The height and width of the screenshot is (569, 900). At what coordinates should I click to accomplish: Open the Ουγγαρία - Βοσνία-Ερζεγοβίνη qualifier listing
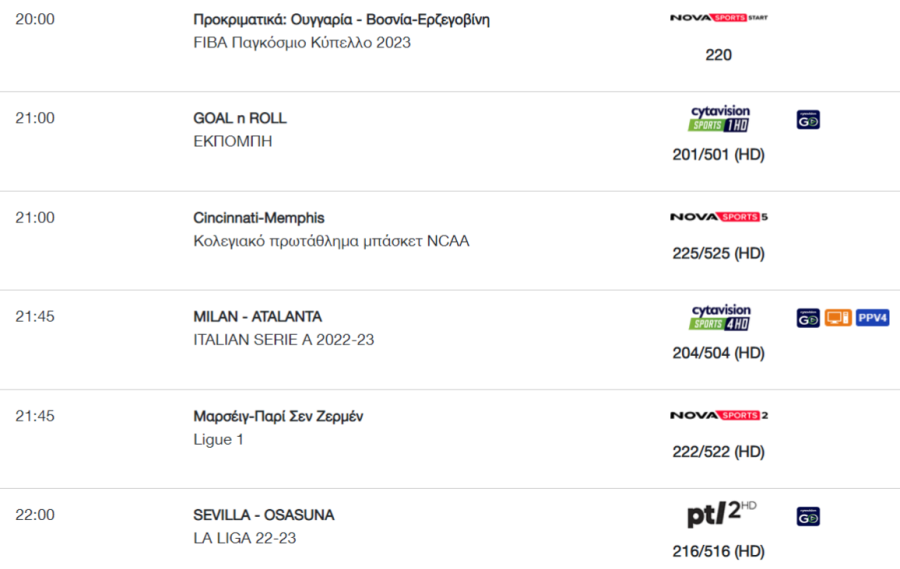point(342,20)
